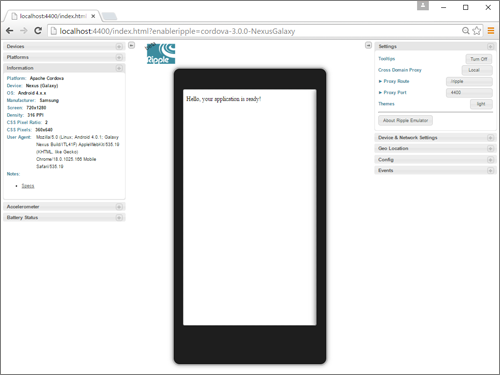
Task: Click the Cross Domain Proxy label
Action: pos(400,70)
